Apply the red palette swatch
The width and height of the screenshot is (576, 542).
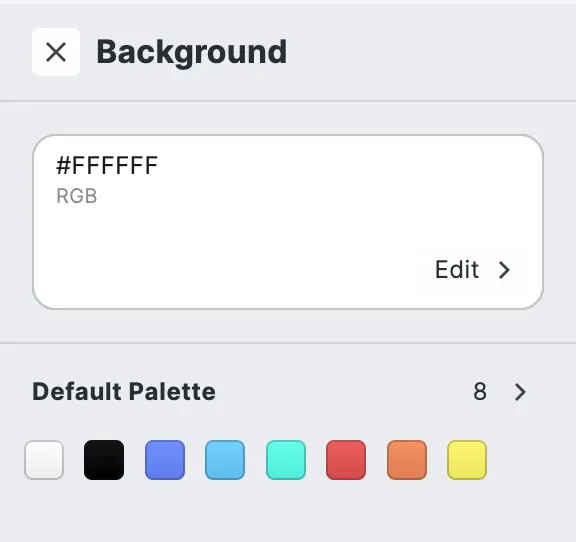346,460
